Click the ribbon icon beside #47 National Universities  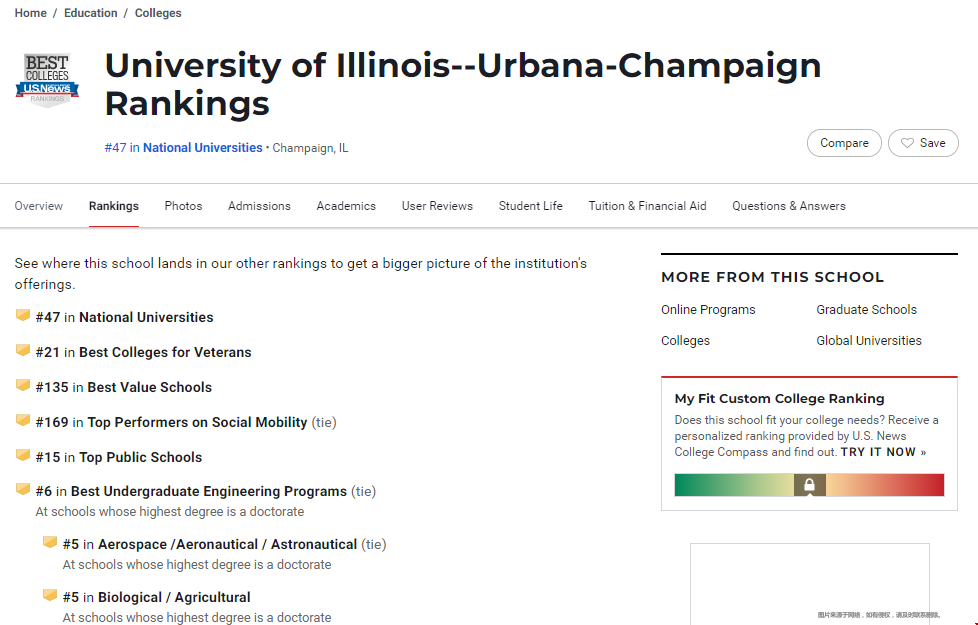tap(23, 315)
